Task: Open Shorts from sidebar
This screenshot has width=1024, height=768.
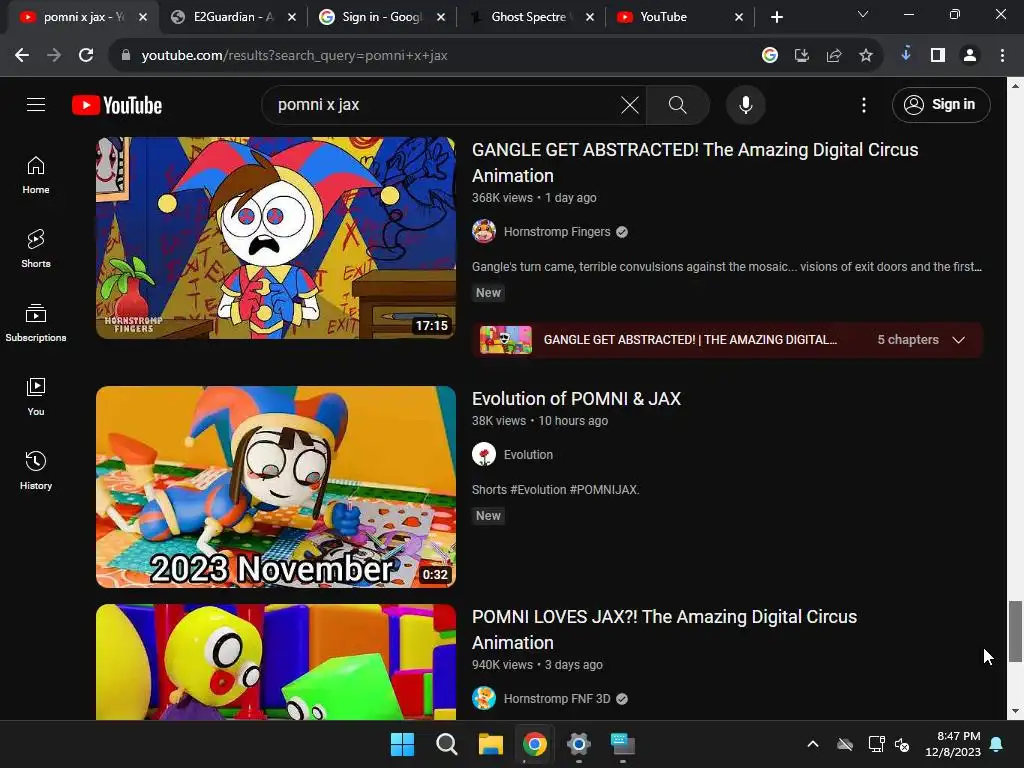Action: 36,249
